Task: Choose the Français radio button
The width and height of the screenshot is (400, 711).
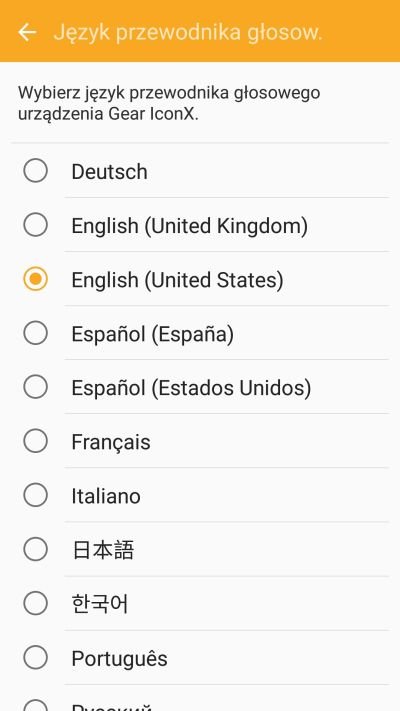Action: (35, 441)
